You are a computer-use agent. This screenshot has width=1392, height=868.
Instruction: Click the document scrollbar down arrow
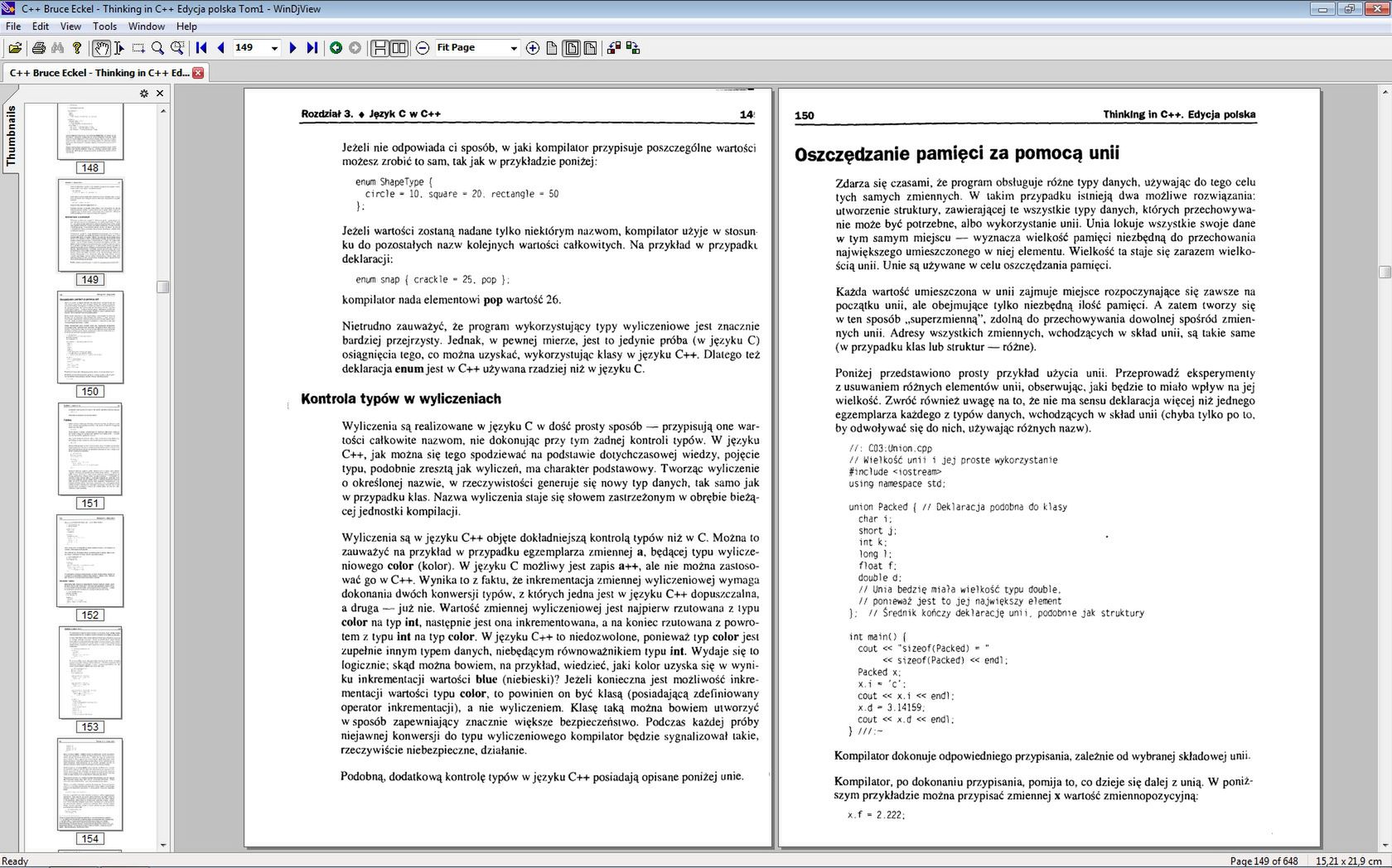click(x=1385, y=846)
